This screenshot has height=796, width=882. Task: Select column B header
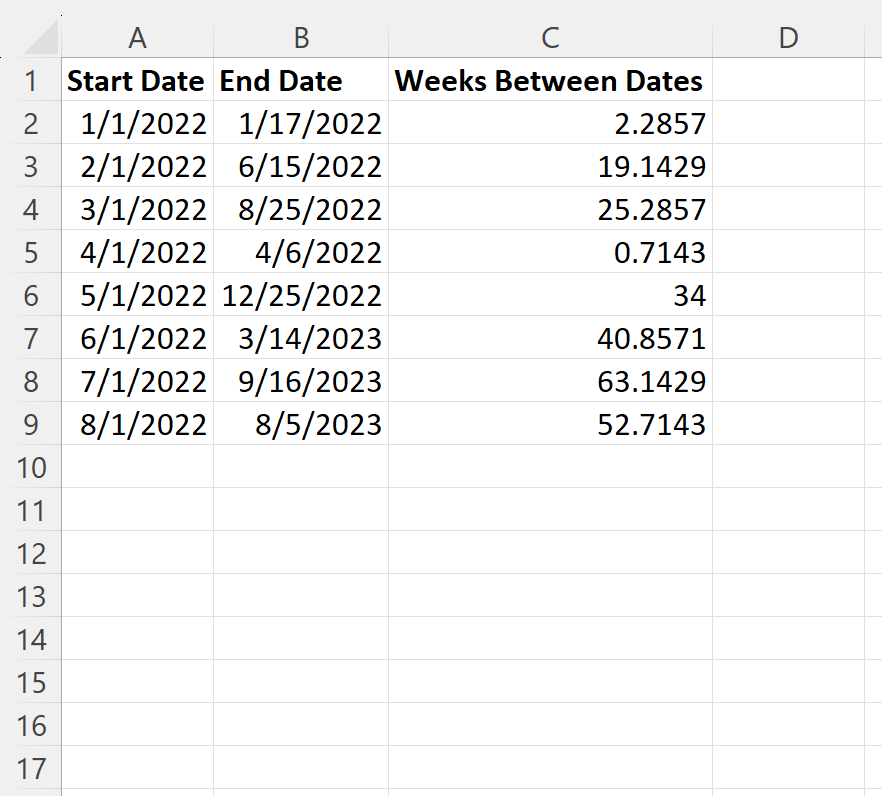300,39
